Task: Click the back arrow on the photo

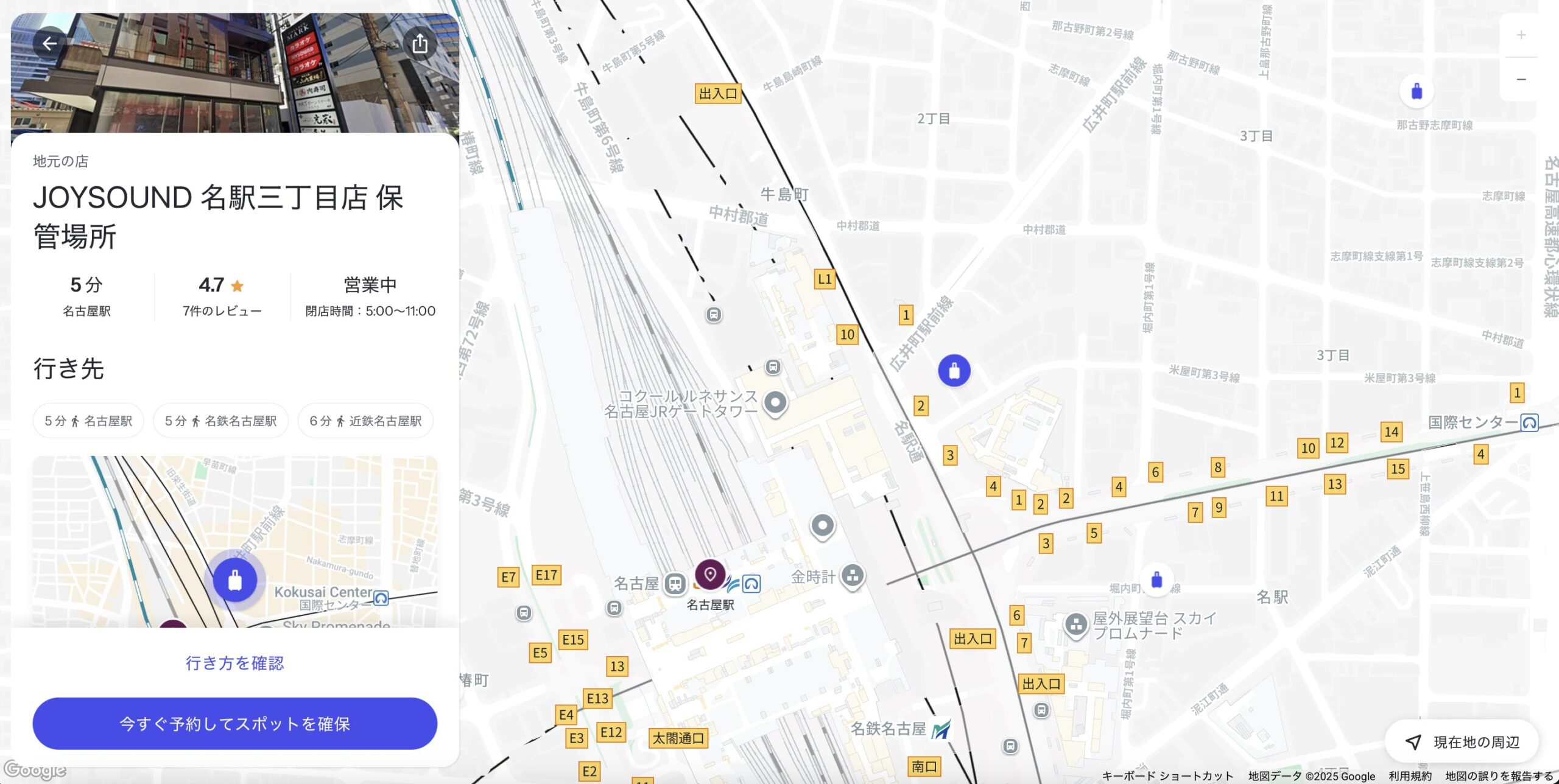Action: pos(50,43)
